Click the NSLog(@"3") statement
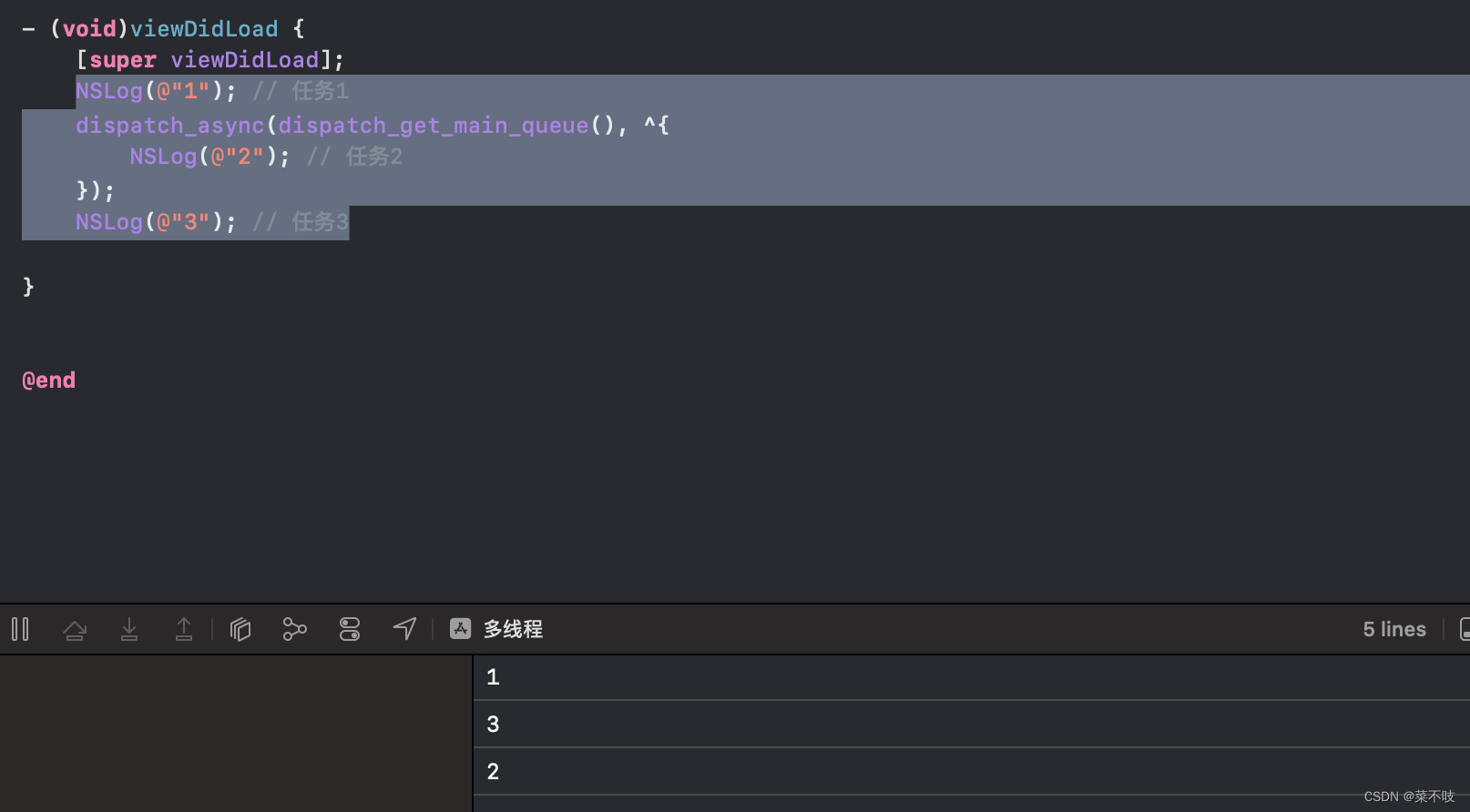Viewport: 1470px width, 812px height. click(156, 222)
